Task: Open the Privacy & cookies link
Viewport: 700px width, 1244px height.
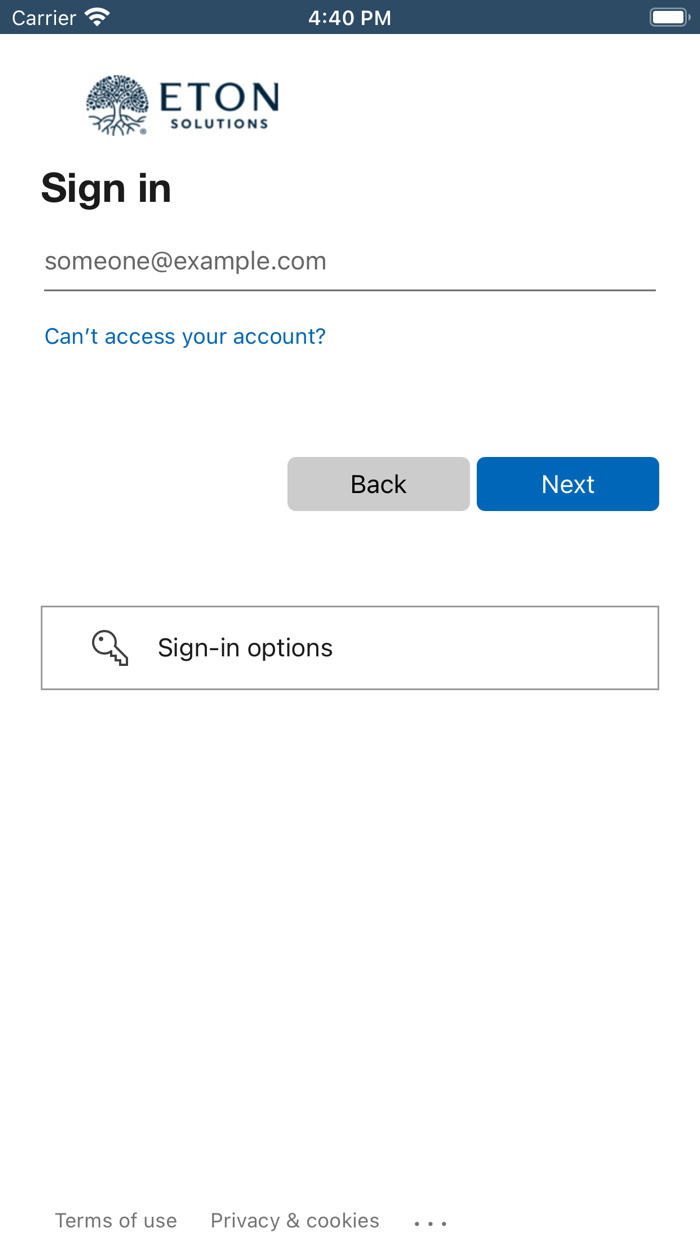Action: (295, 1221)
